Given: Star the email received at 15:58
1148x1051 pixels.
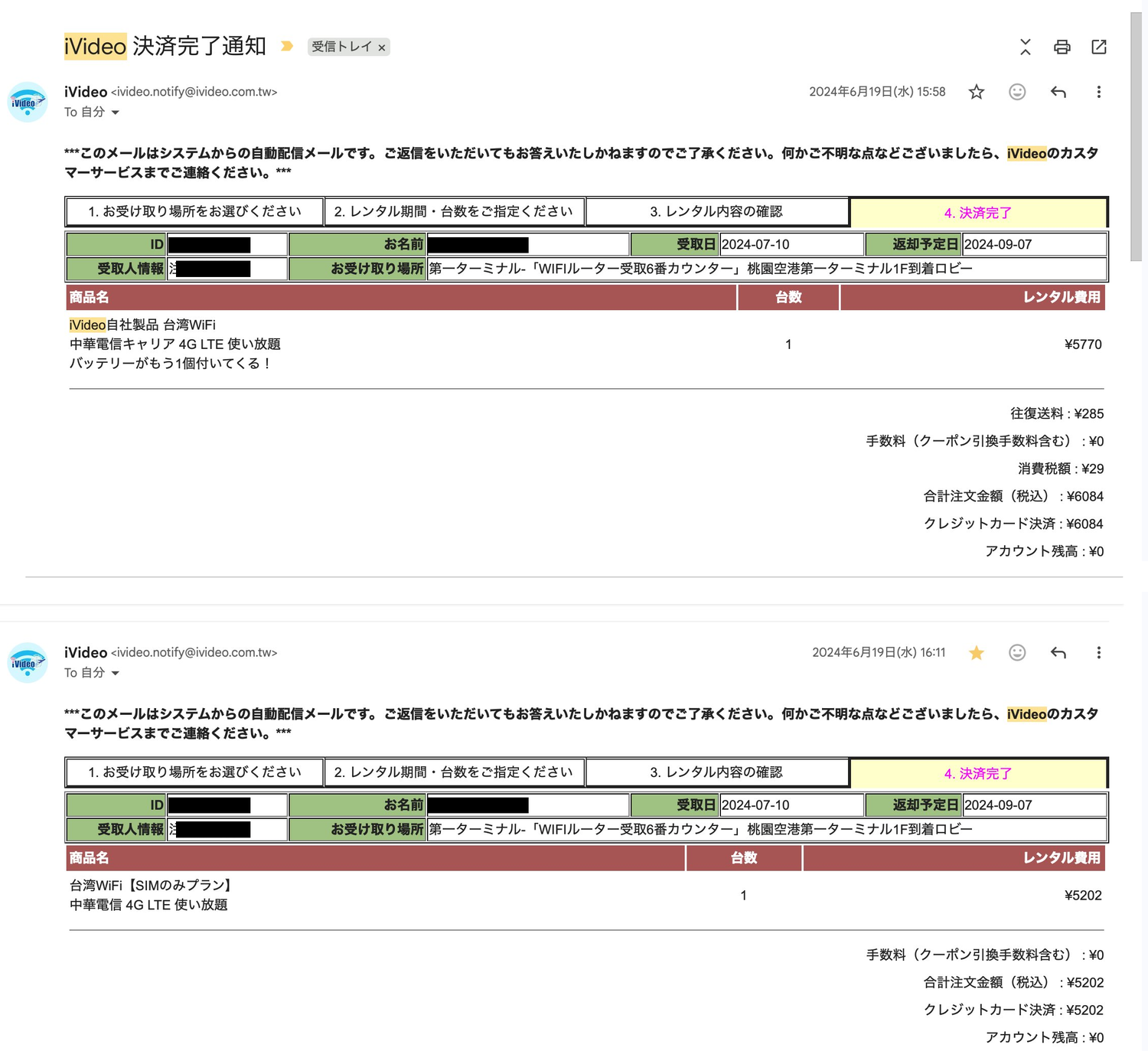Looking at the screenshot, I should click(x=977, y=92).
